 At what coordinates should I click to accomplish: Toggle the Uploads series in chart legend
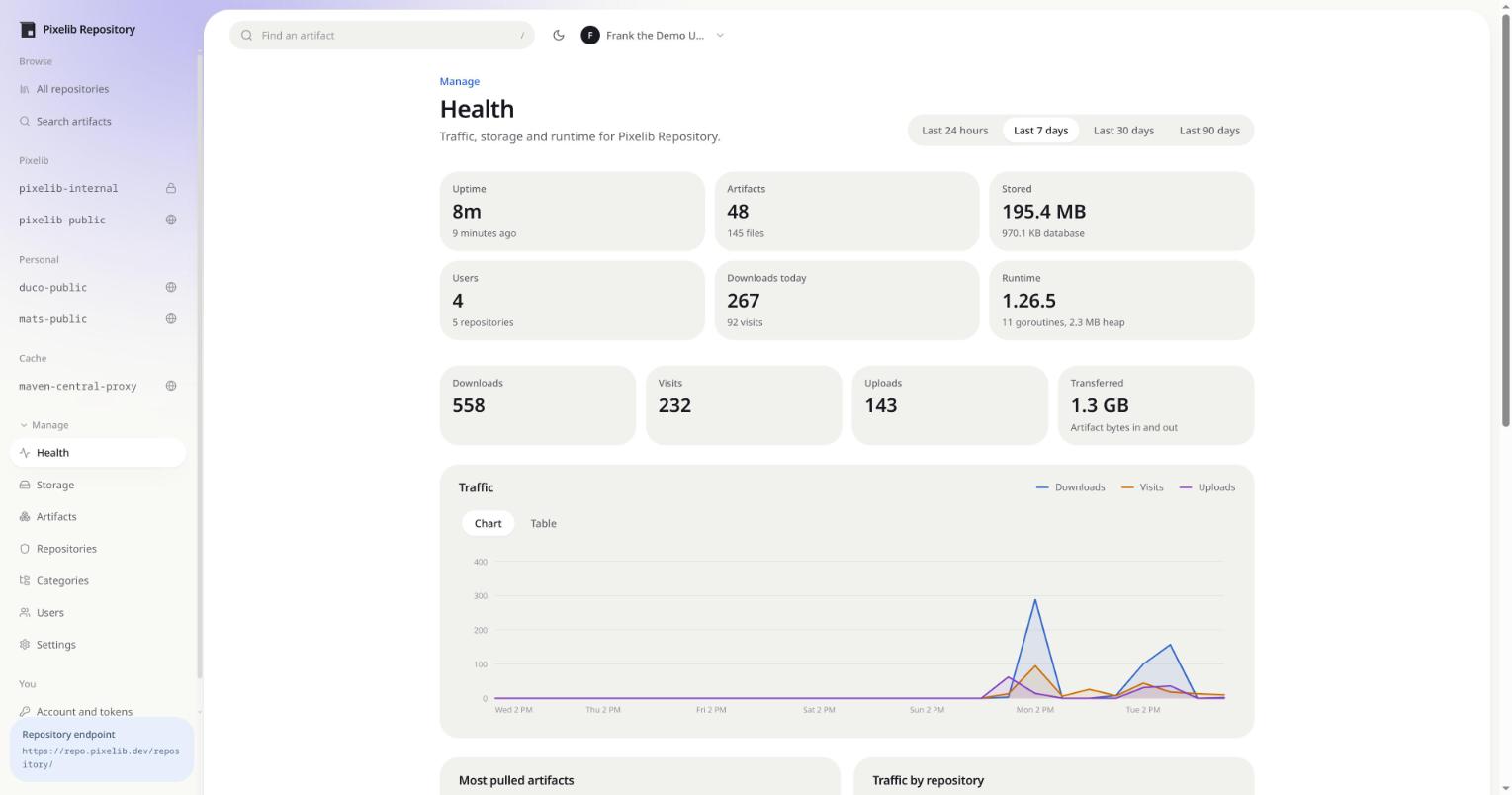click(x=1206, y=487)
